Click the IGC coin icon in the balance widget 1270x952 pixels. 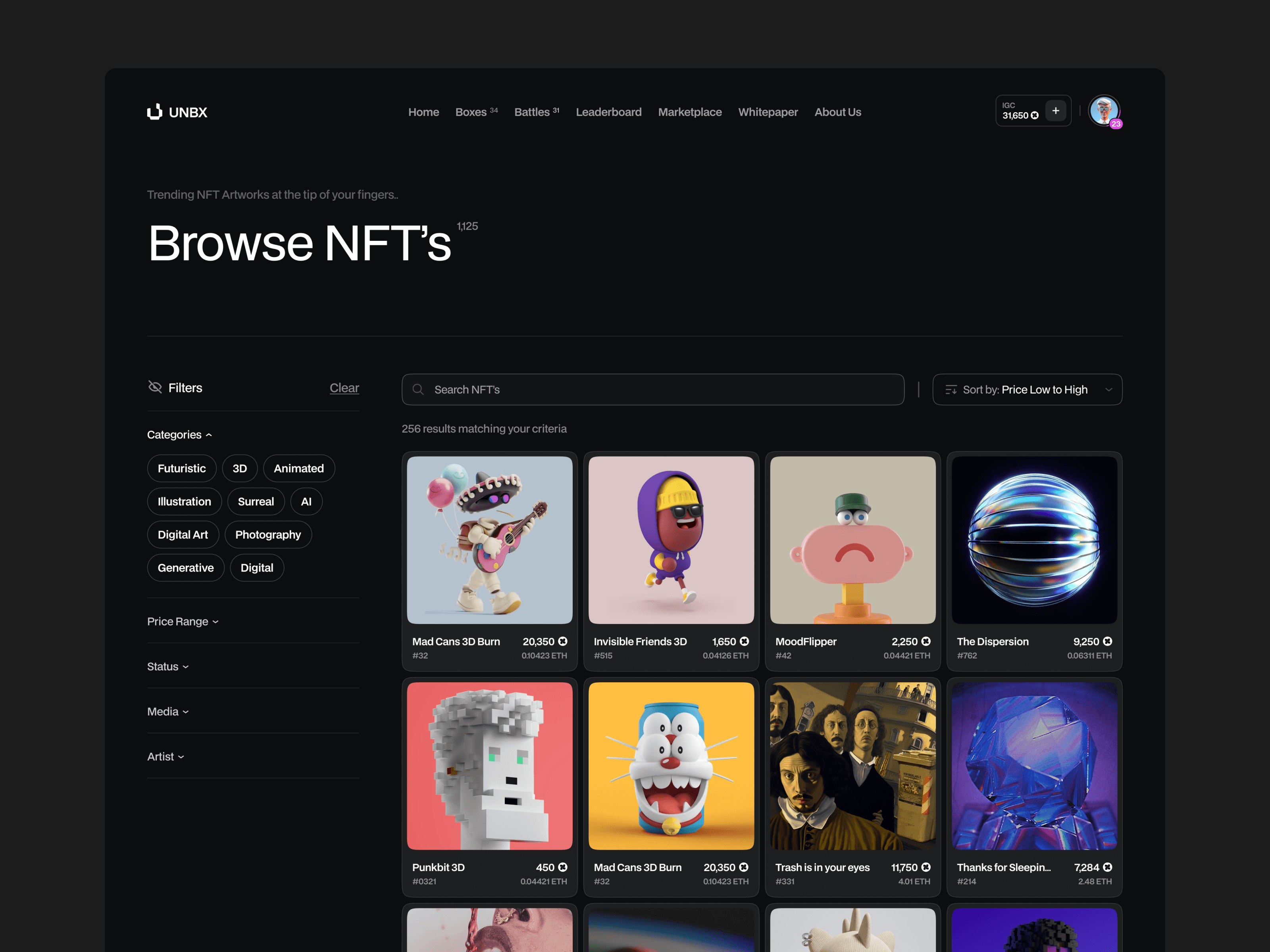1035,115
